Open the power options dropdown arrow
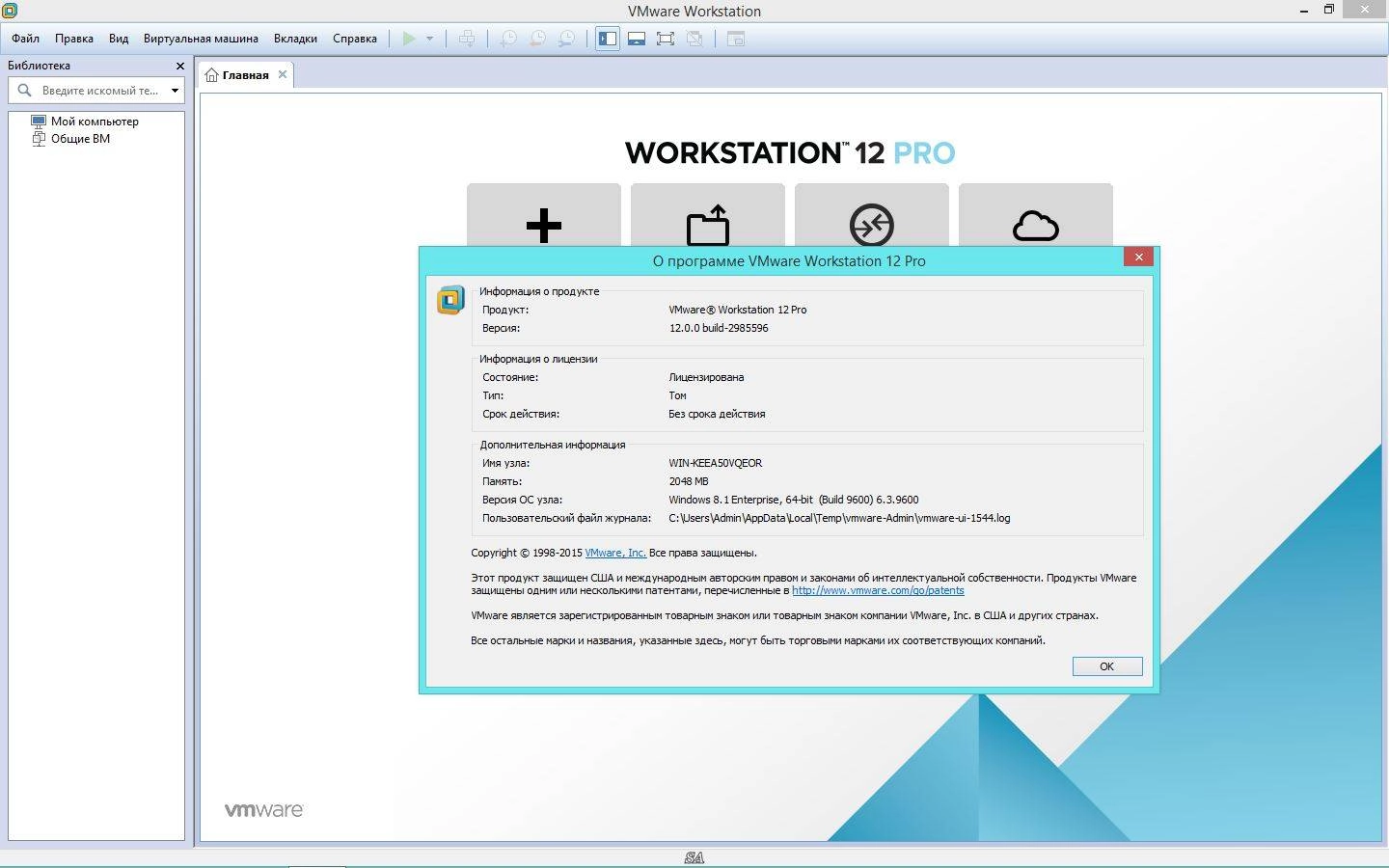The width and height of the screenshot is (1389, 868). (429, 39)
